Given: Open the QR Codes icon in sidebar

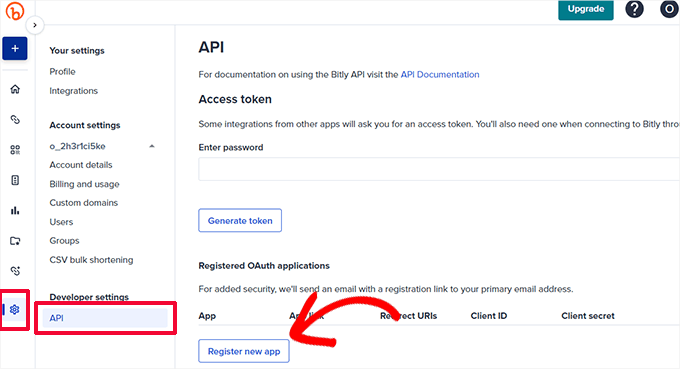Looking at the screenshot, I should click(x=15, y=150).
